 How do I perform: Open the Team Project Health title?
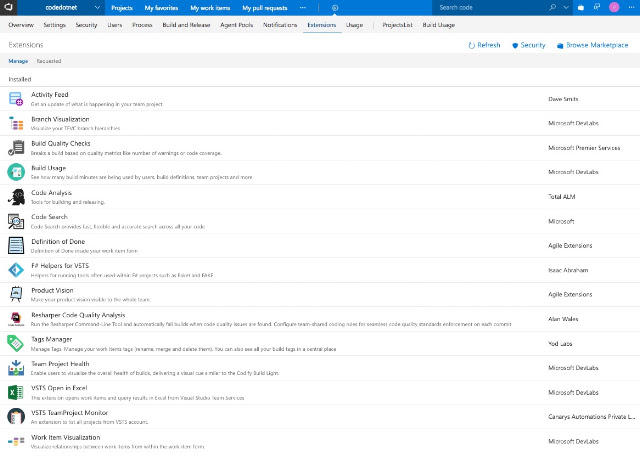[x=60, y=364]
